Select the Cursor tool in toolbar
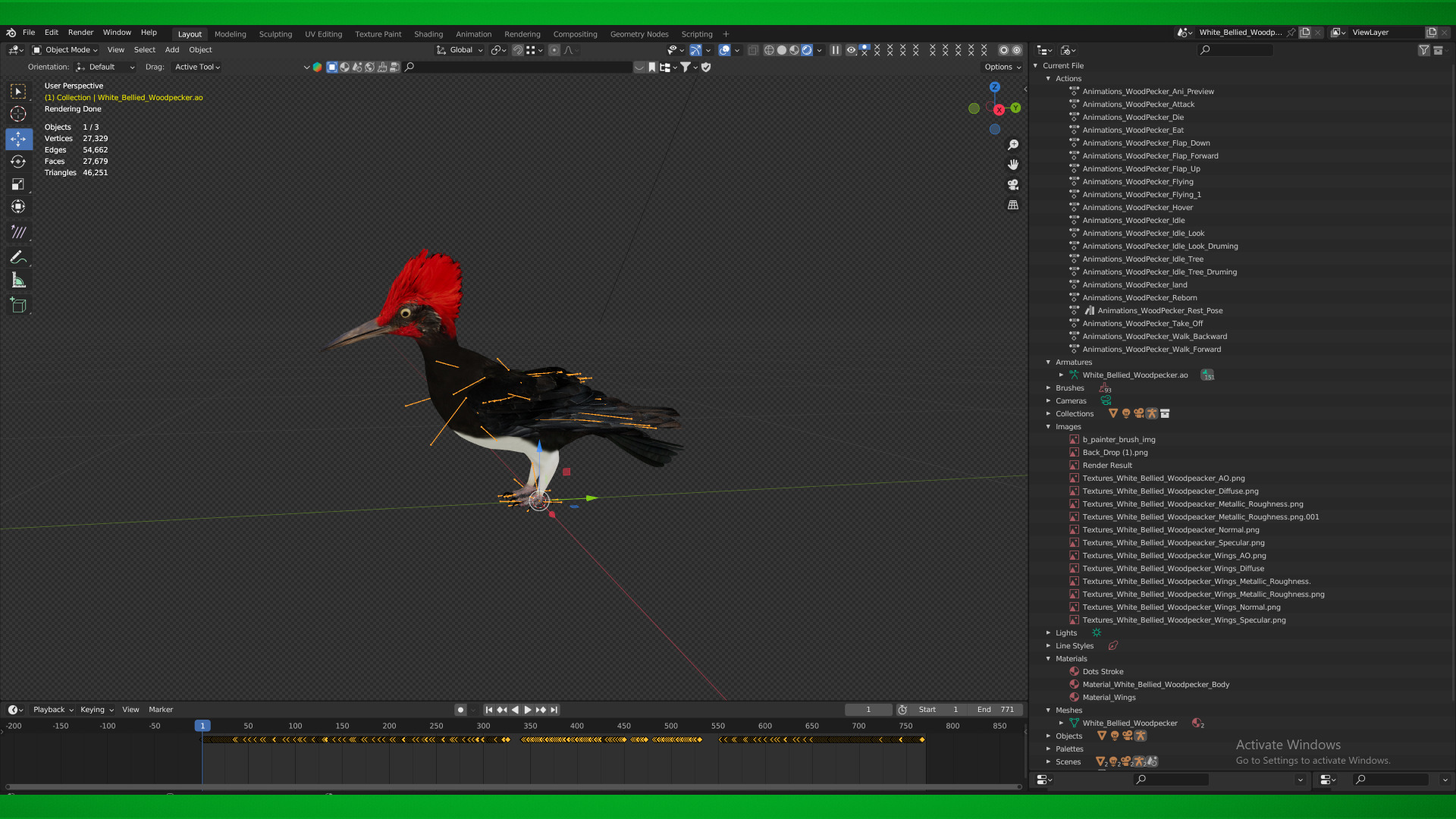Image resolution: width=1456 pixels, height=819 pixels. pyautogui.click(x=18, y=115)
